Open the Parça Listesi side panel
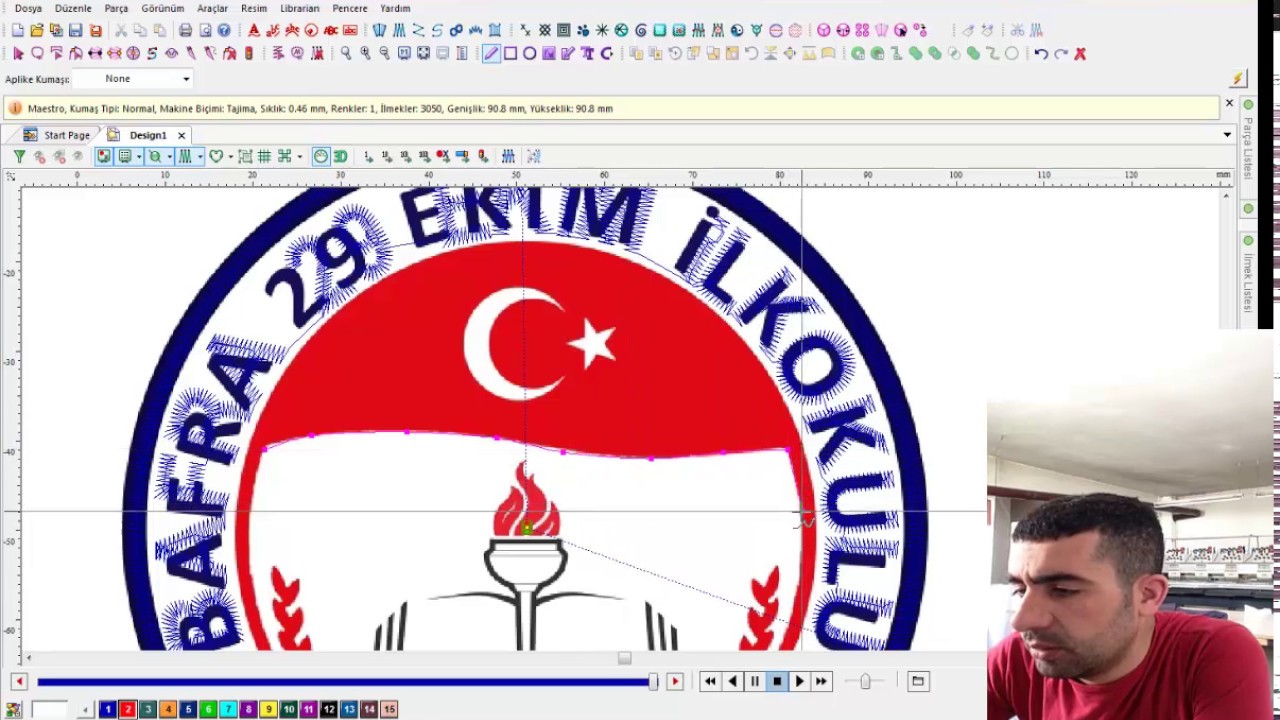The height and width of the screenshot is (720, 1280). (x=1248, y=140)
